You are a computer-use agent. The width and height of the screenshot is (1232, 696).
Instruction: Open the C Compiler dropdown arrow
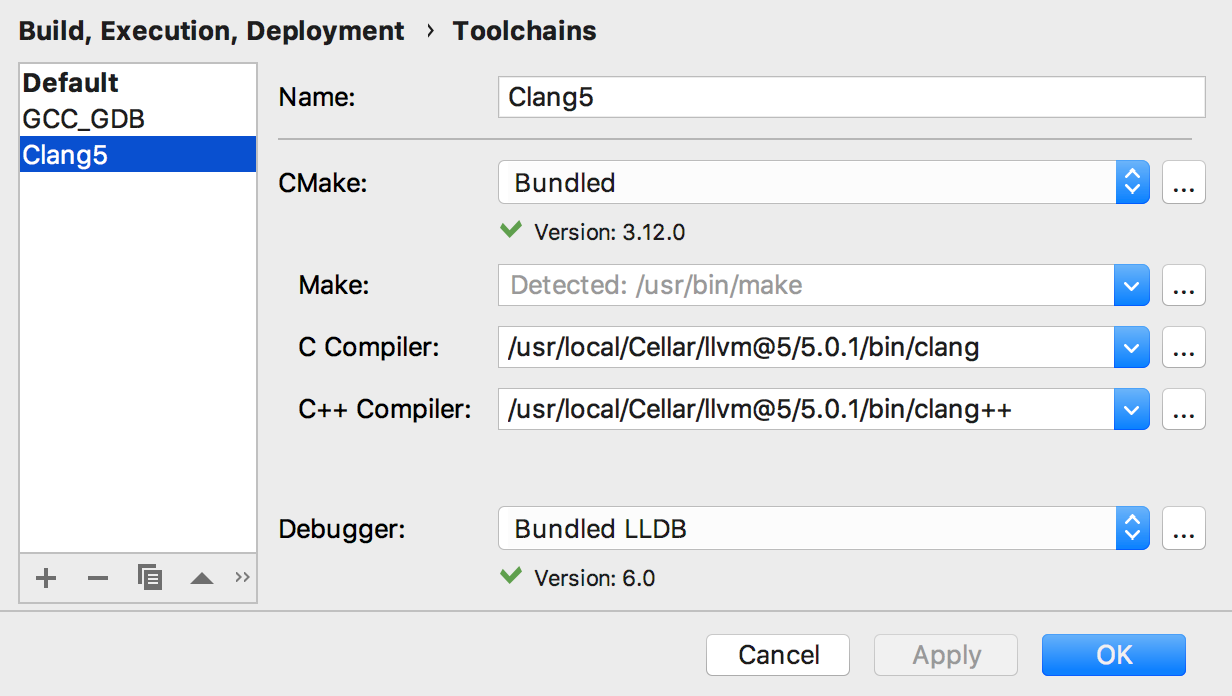coord(1131,348)
